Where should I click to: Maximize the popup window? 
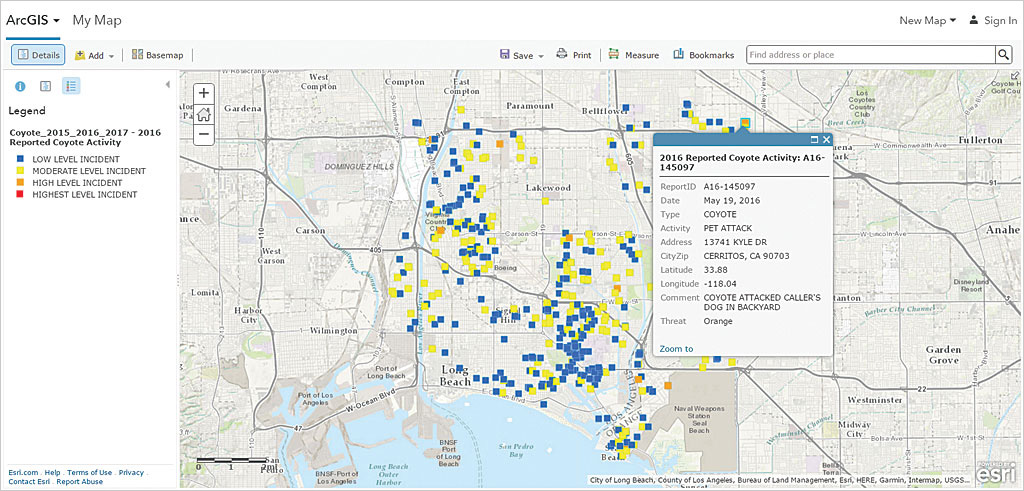814,139
